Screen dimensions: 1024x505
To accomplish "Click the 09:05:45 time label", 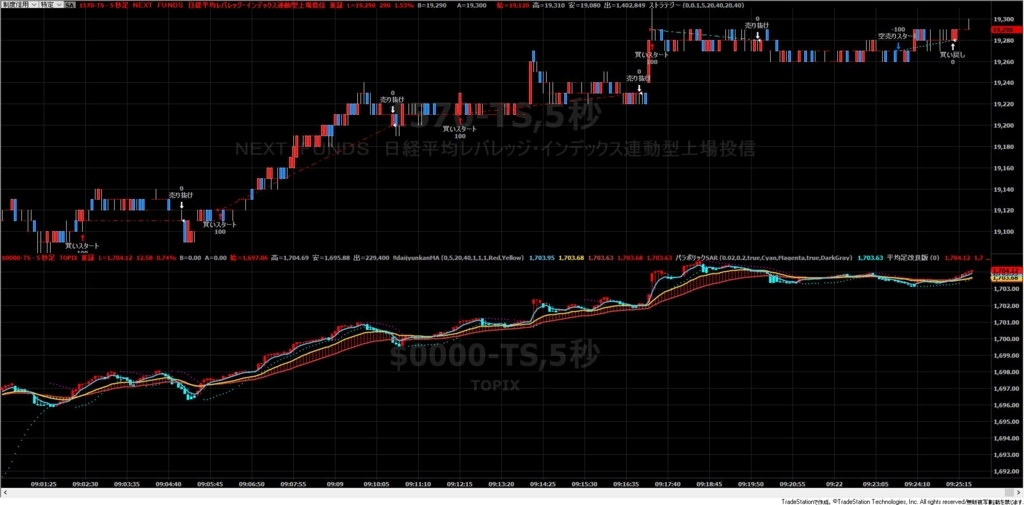I will click(210, 485).
